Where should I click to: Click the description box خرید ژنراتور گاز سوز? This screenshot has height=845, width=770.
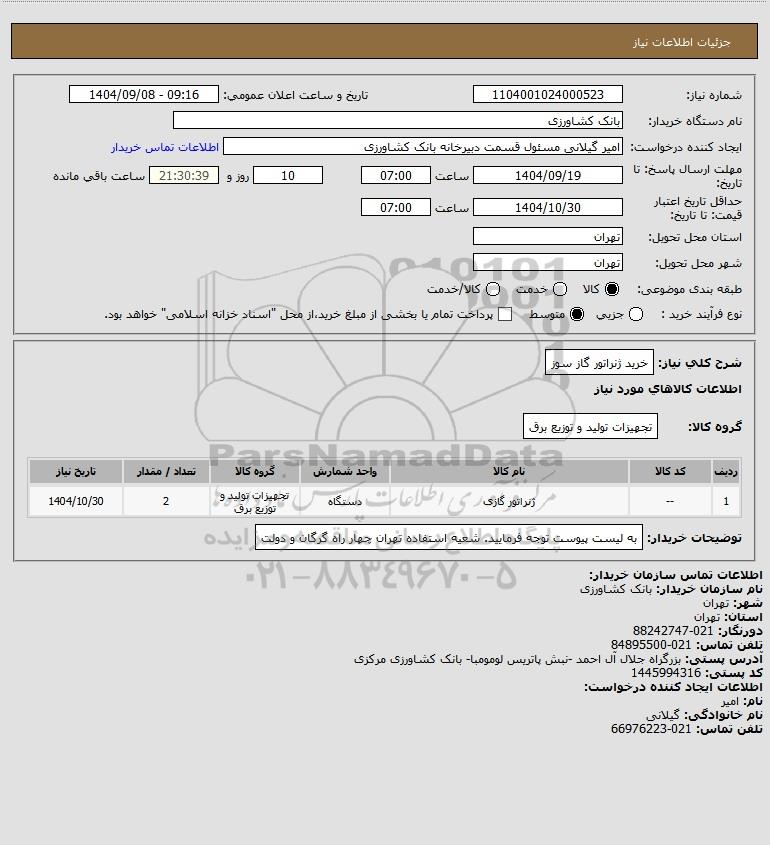[599, 363]
